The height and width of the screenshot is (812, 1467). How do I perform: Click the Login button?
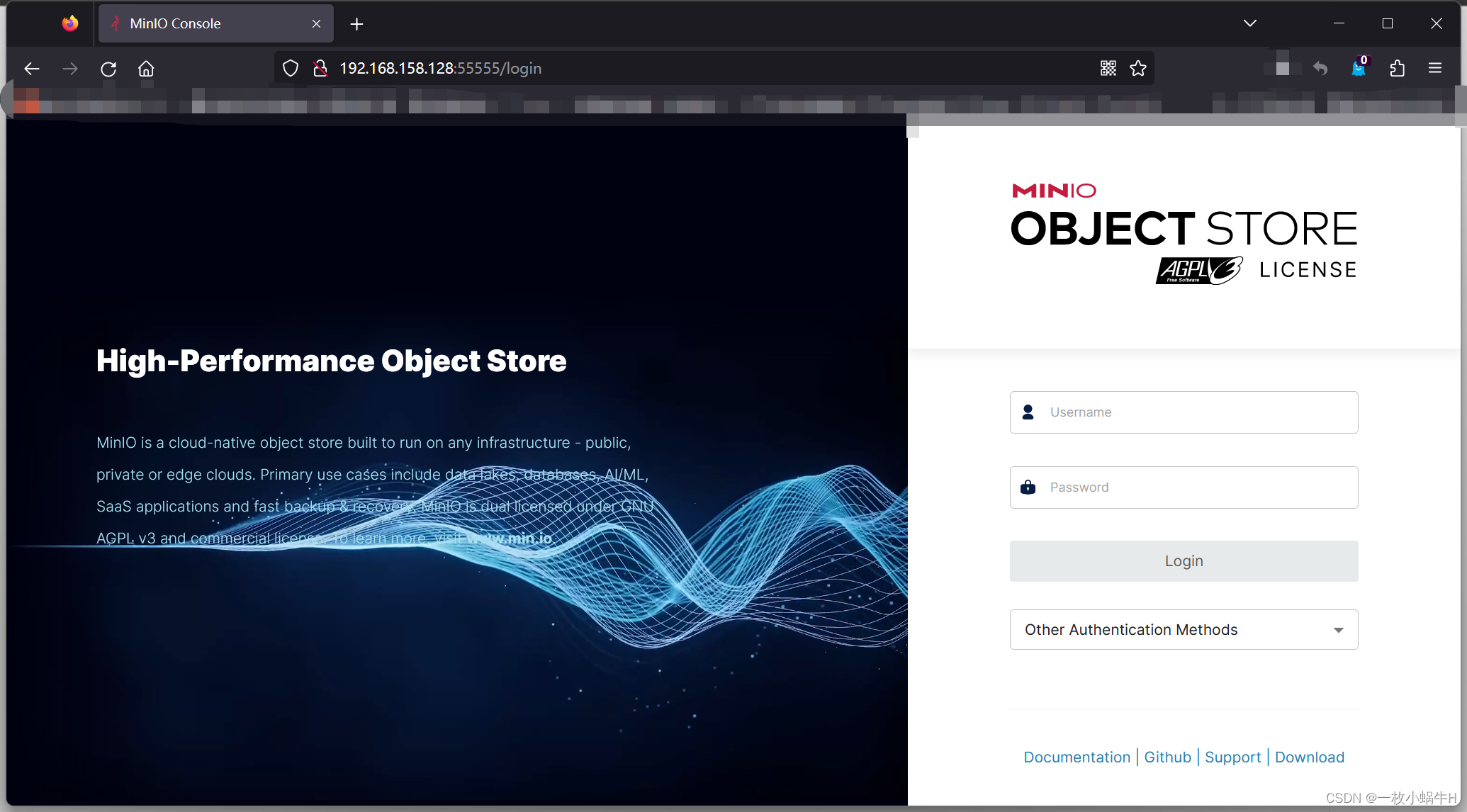(1184, 561)
